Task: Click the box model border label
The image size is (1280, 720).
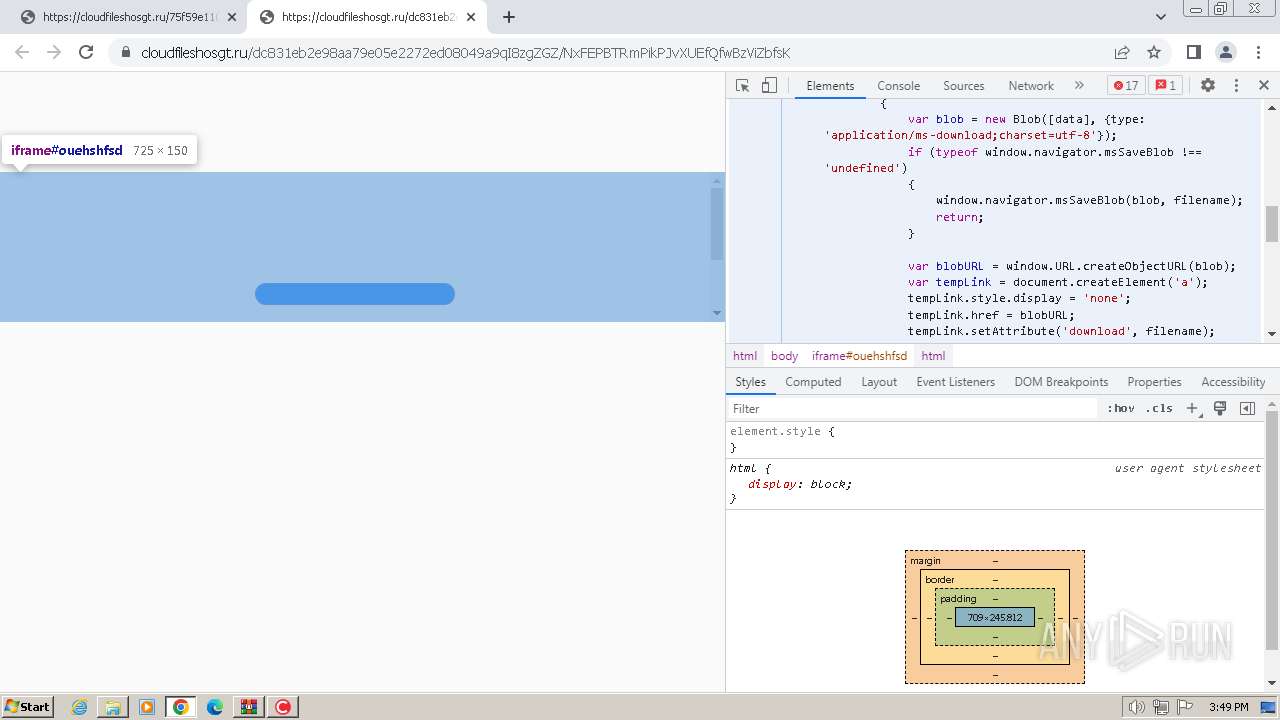Action: pos(940,580)
